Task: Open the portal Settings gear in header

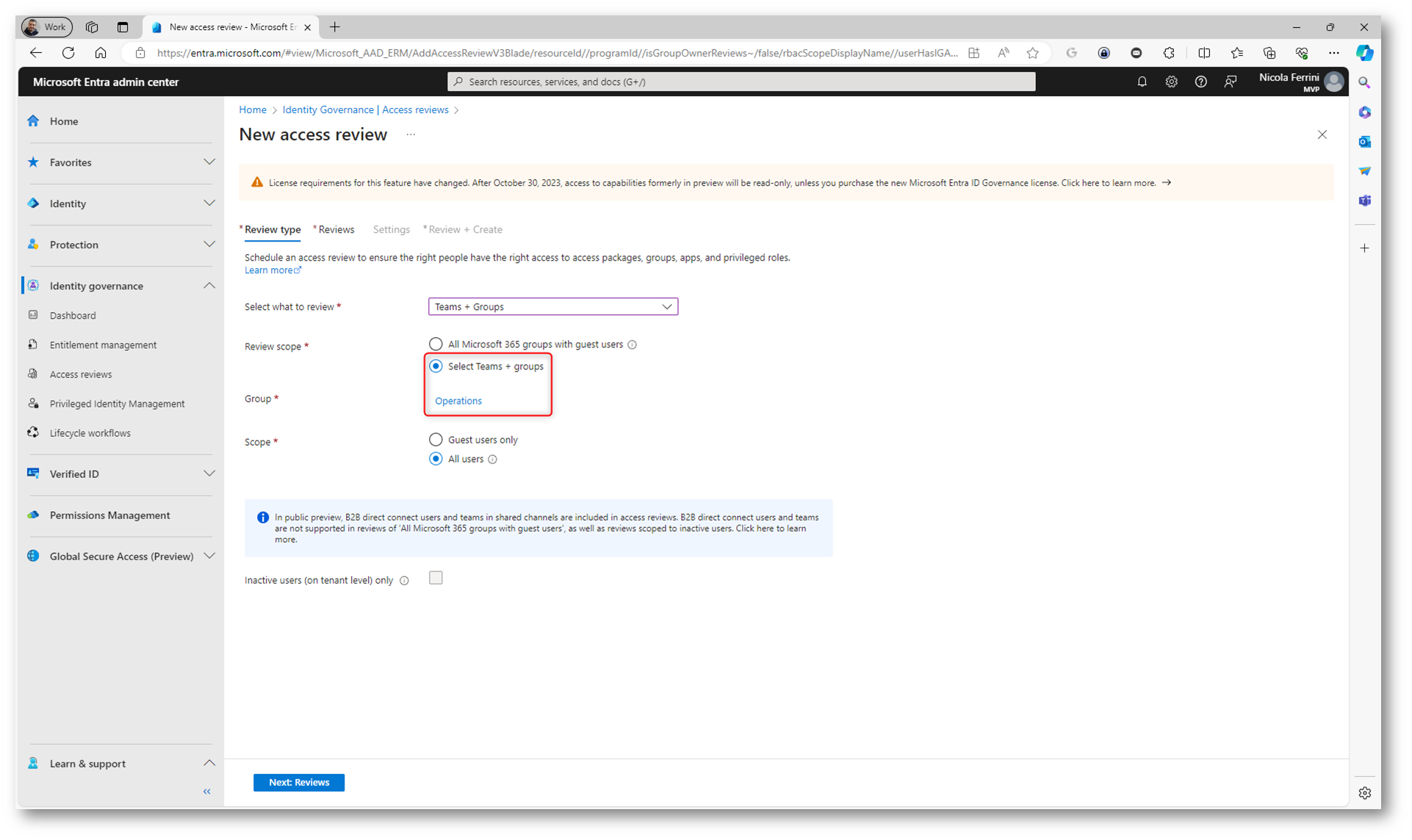Action: coord(1171,82)
